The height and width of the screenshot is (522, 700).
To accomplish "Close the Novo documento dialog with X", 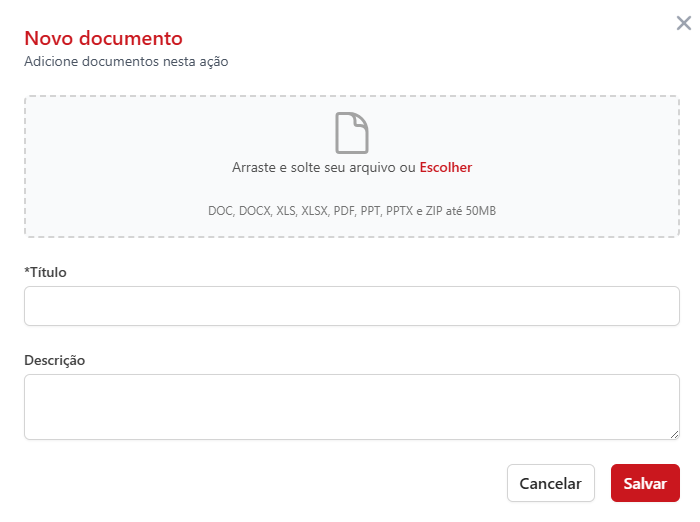I will tap(684, 23).
